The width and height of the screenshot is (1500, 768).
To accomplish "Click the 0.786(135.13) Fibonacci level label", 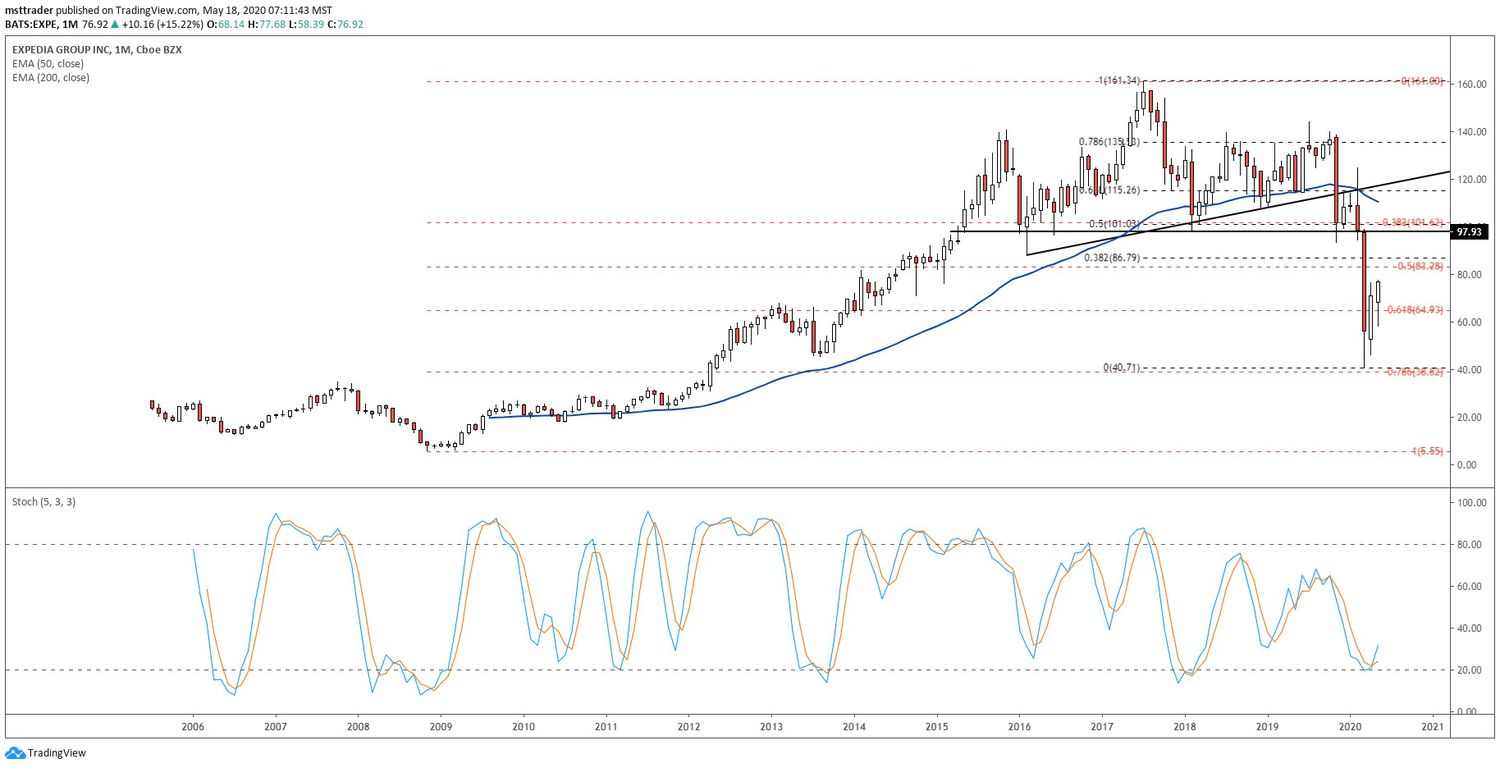I will click(1108, 142).
